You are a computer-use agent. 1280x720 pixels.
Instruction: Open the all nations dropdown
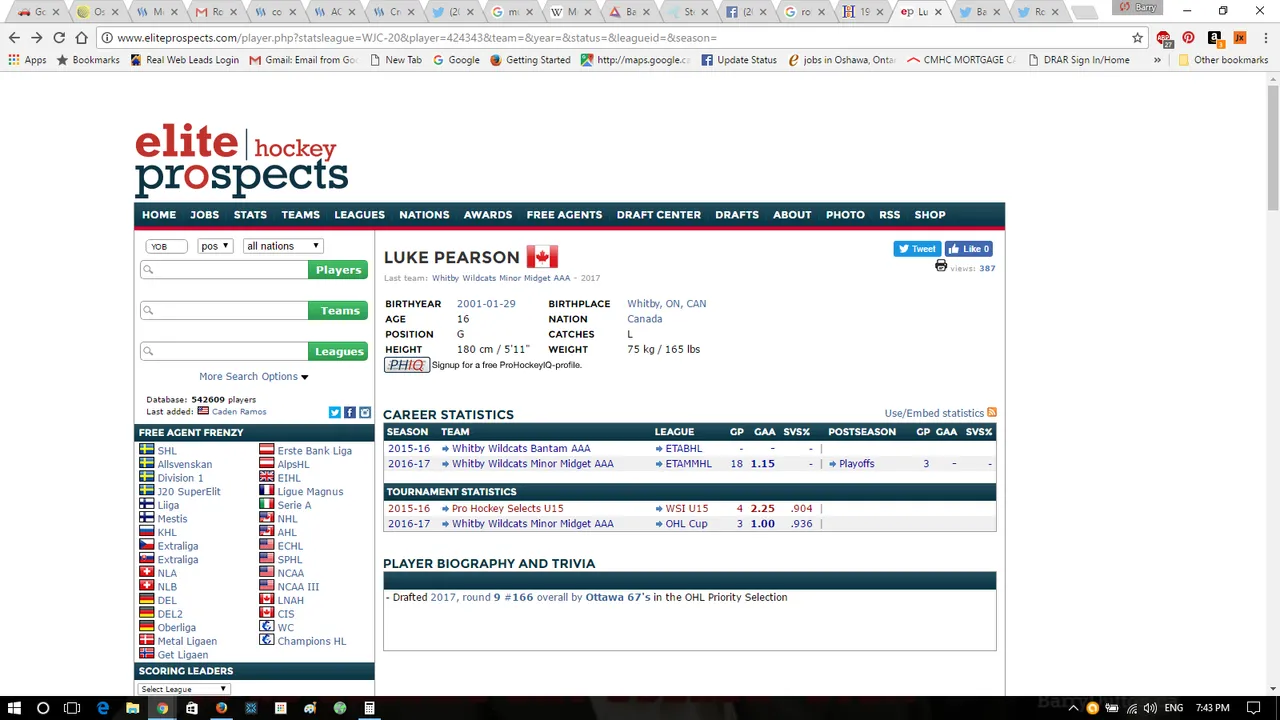283,246
